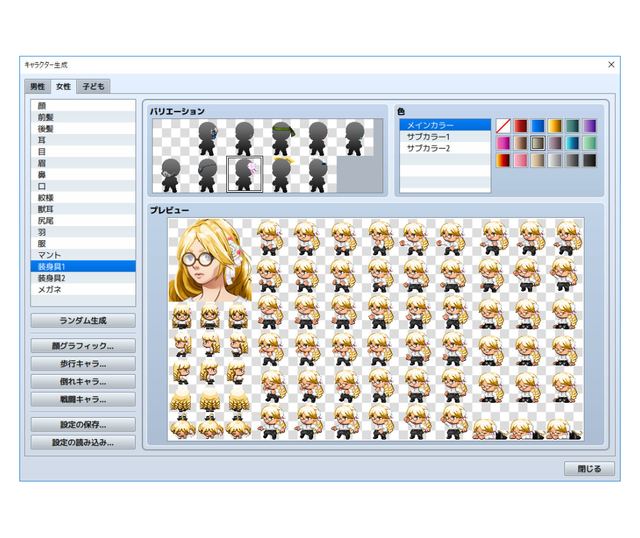The height and width of the screenshot is (538, 640).
Task: Close the キャラクター生成 window
Action: pyautogui.click(x=611, y=64)
